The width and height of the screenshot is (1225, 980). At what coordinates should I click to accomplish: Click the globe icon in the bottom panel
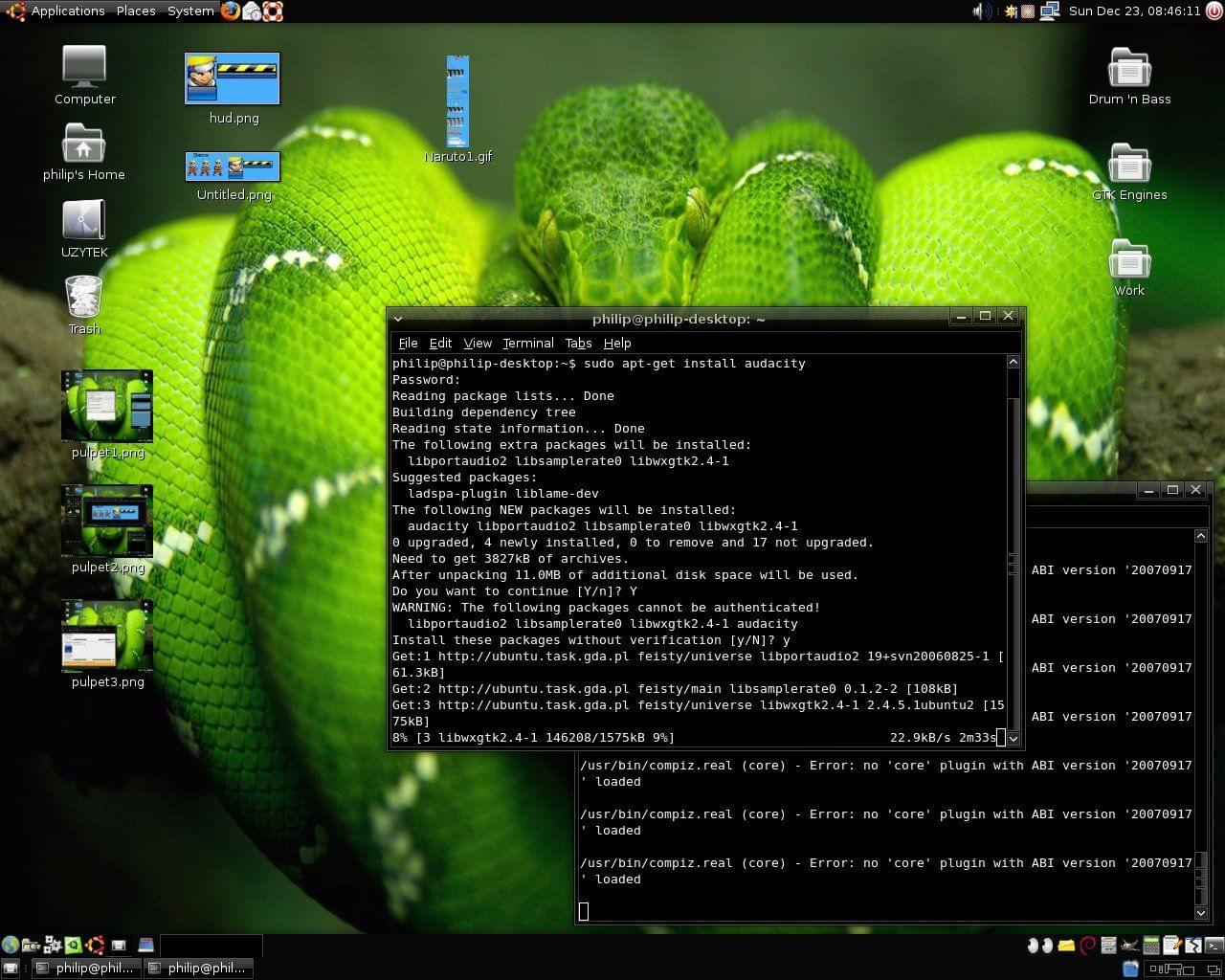click(11, 946)
